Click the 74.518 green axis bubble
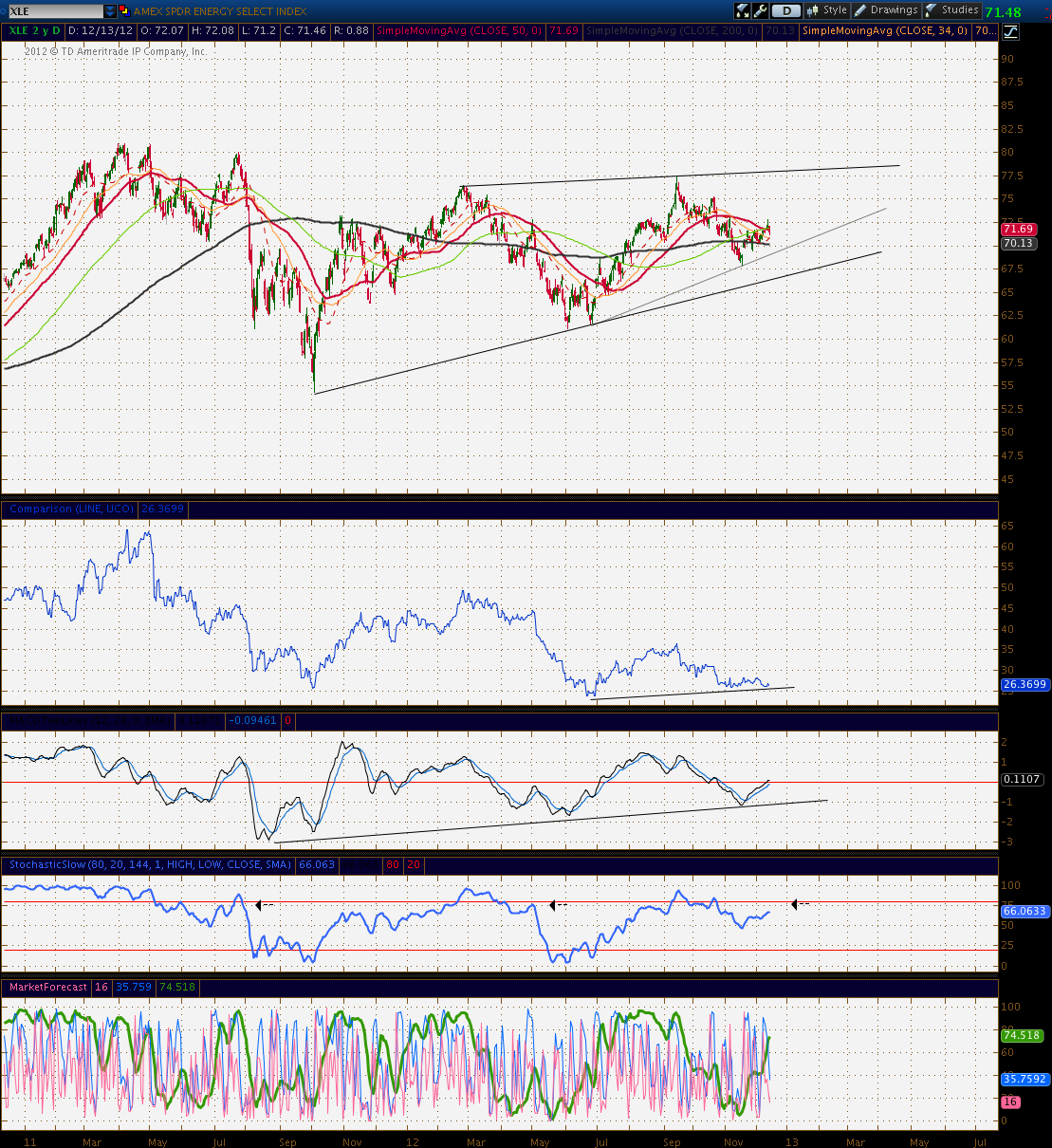The height and width of the screenshot is (1148, 1052). click(1022, 1036)
